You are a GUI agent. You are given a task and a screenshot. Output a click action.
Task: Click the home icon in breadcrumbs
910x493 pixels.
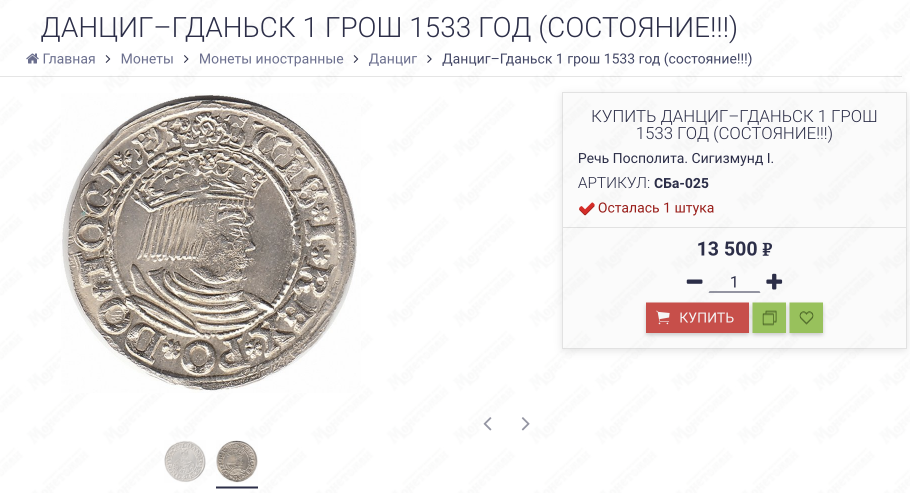pos(32,59)
